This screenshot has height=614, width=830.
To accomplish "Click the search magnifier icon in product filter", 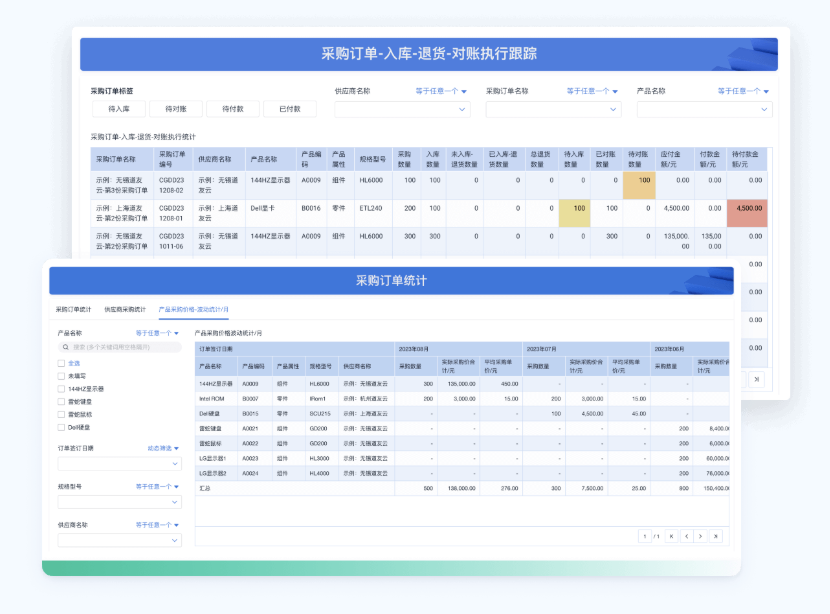I will click(64, 347).
